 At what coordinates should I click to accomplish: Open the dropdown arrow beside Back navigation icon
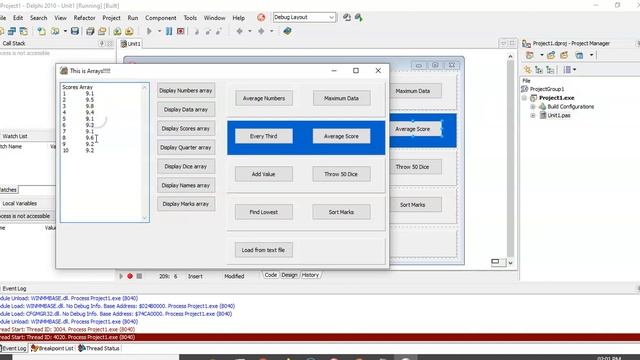[250, 31]
